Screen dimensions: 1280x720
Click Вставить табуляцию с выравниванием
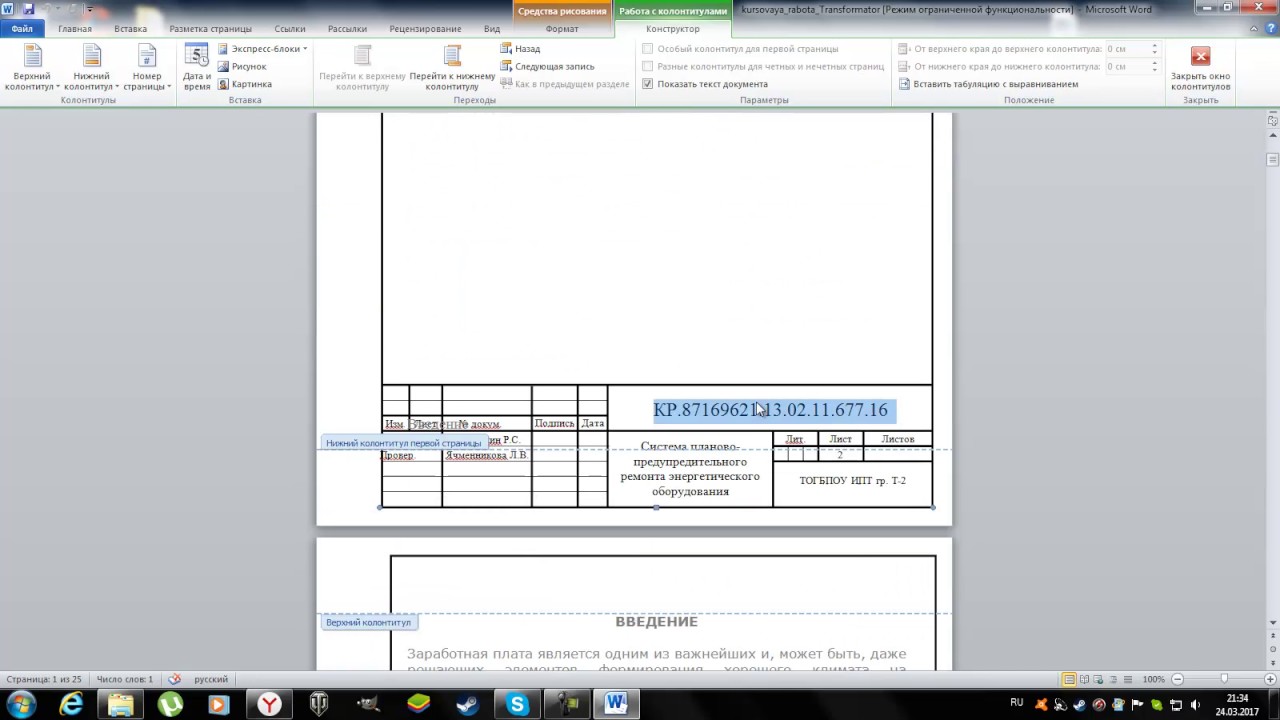[x=988, y=85]
